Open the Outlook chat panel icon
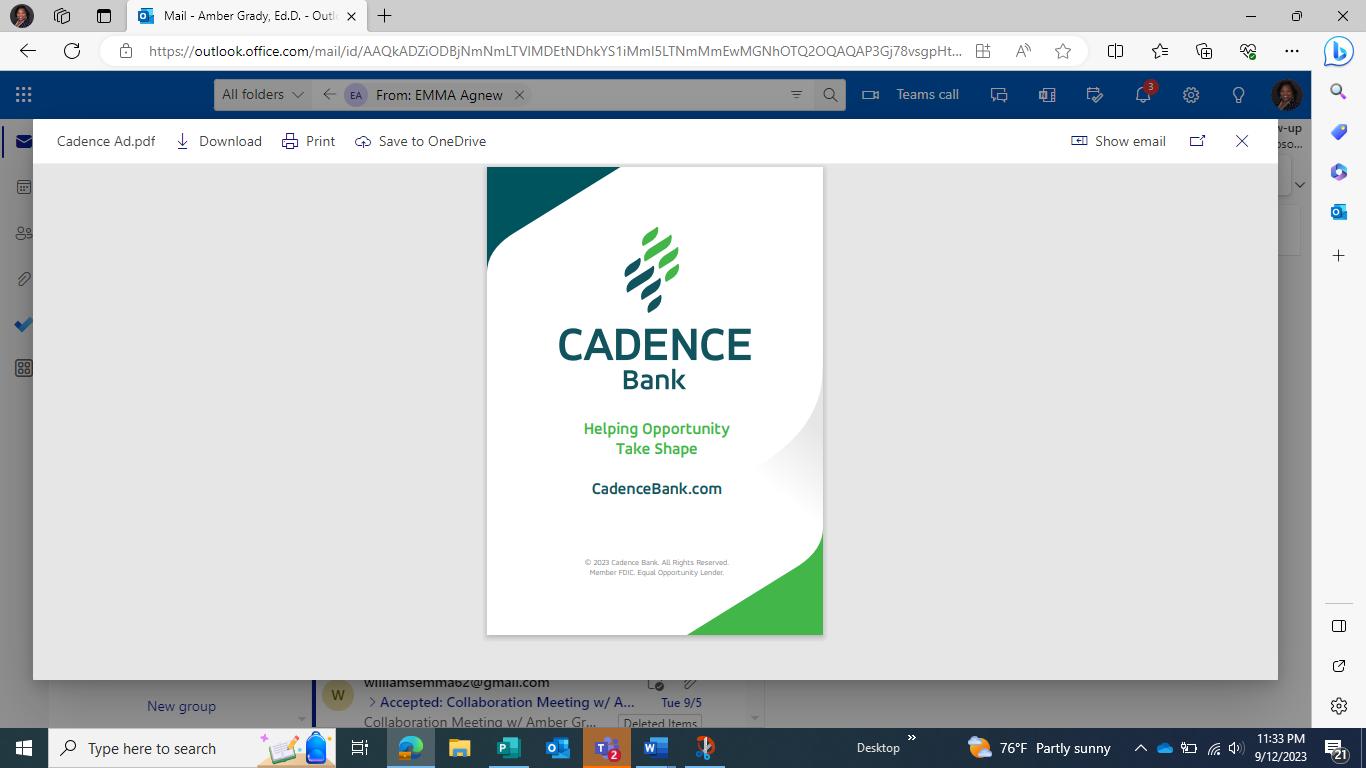Screen dimensions: 1366x768 [998, 95]
